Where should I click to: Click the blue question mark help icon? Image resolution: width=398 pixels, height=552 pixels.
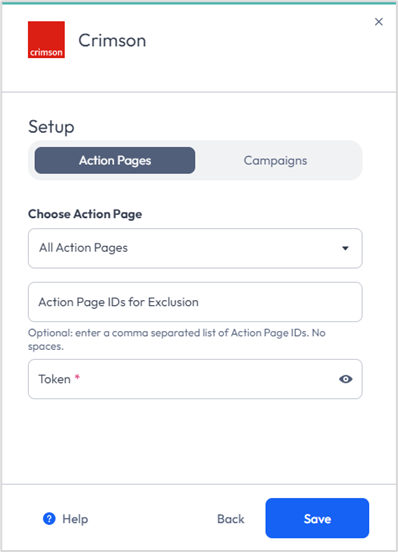(49, 519)
